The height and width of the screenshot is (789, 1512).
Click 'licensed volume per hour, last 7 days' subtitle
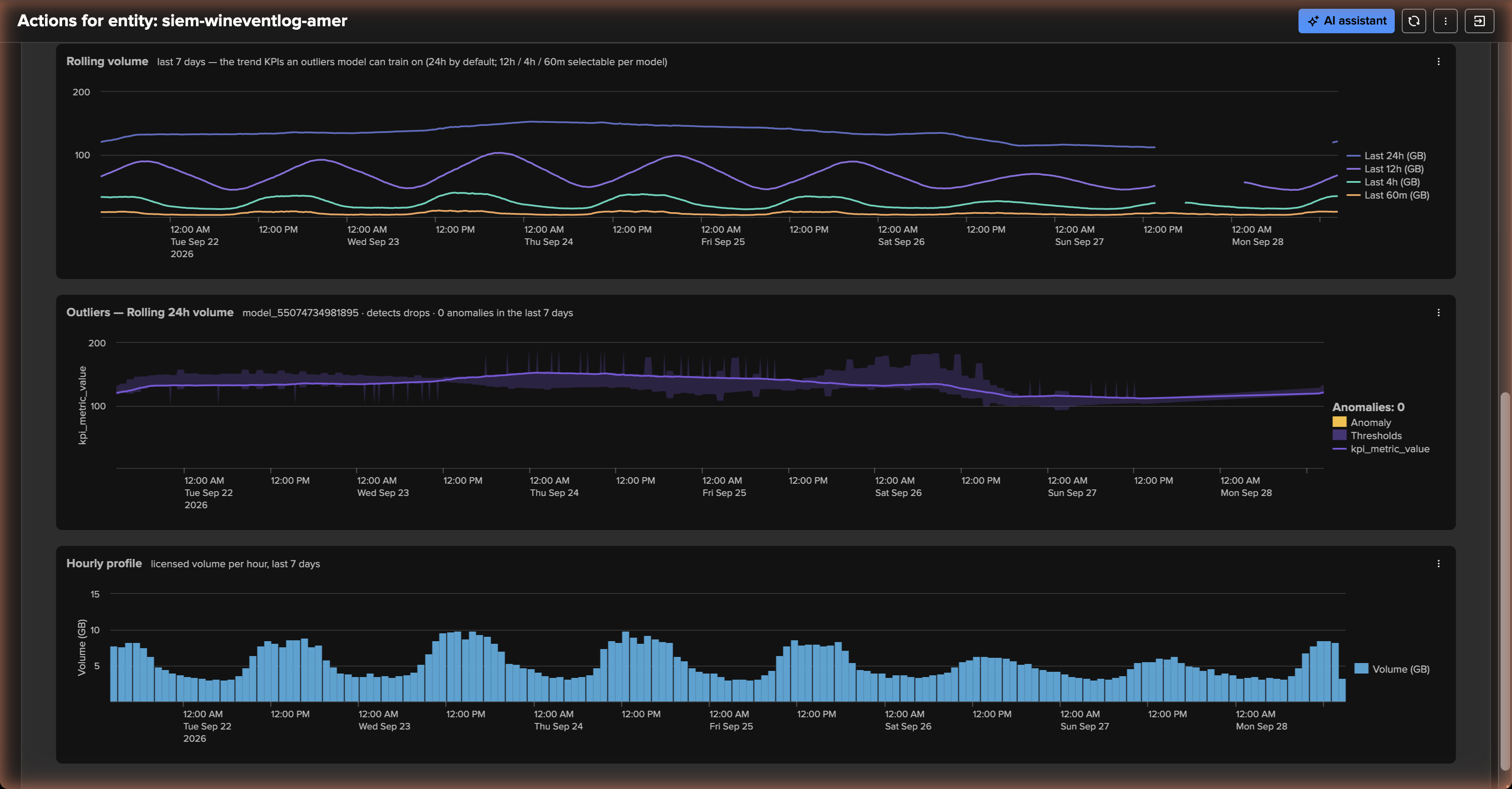[235, 564]
